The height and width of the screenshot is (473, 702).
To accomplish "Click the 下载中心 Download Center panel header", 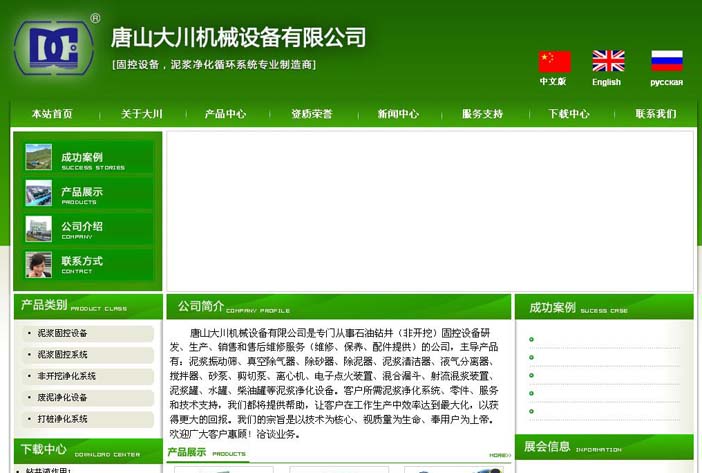I will pyautogui.click(x=88, y=451).
